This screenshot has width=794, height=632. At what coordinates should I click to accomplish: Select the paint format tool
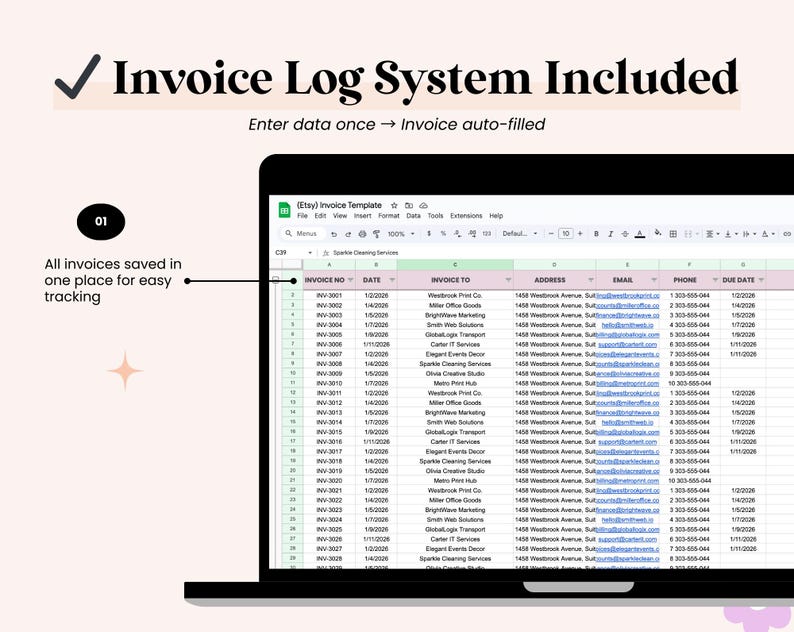[376, 234]
